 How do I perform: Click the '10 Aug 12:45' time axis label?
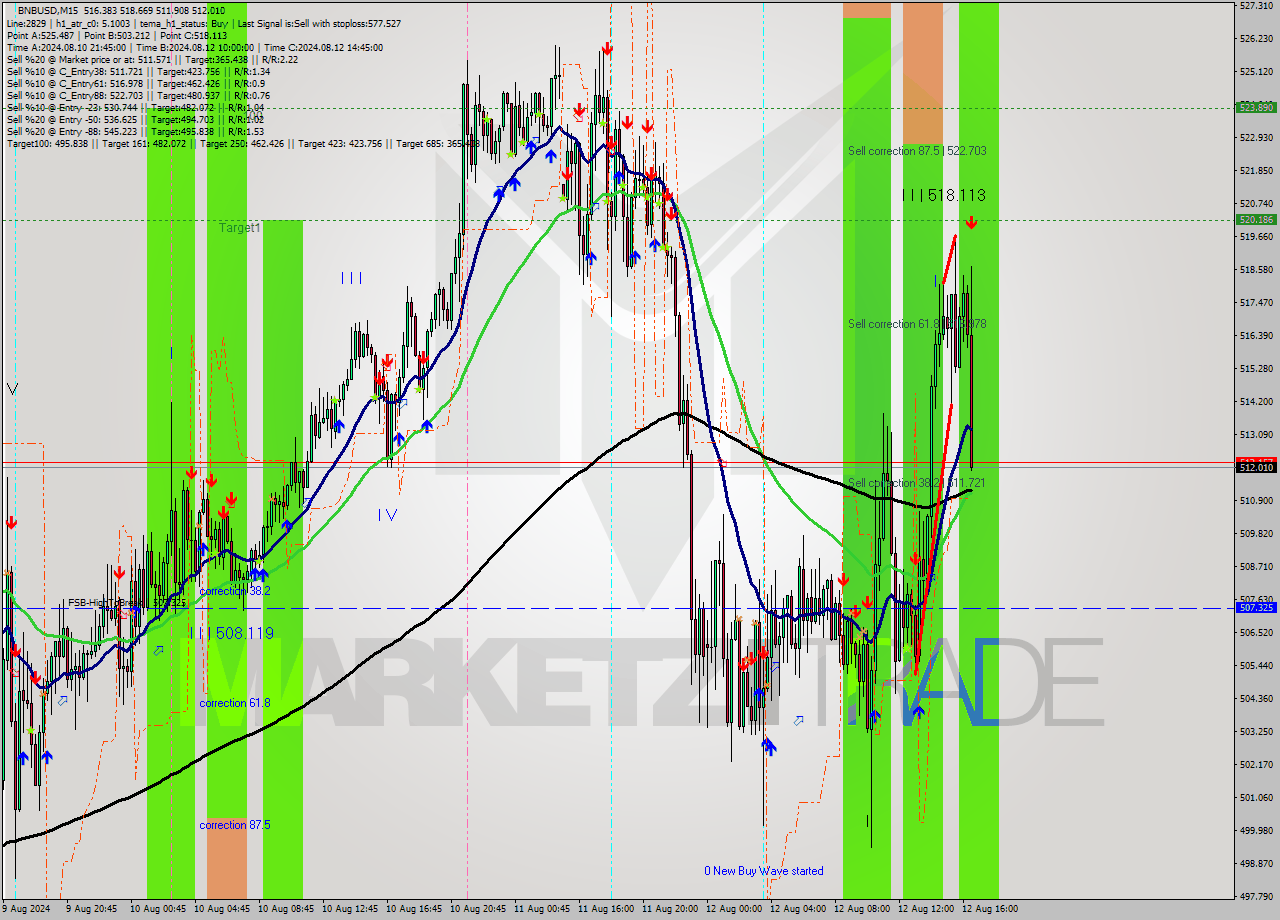click(x=350, y=909)
